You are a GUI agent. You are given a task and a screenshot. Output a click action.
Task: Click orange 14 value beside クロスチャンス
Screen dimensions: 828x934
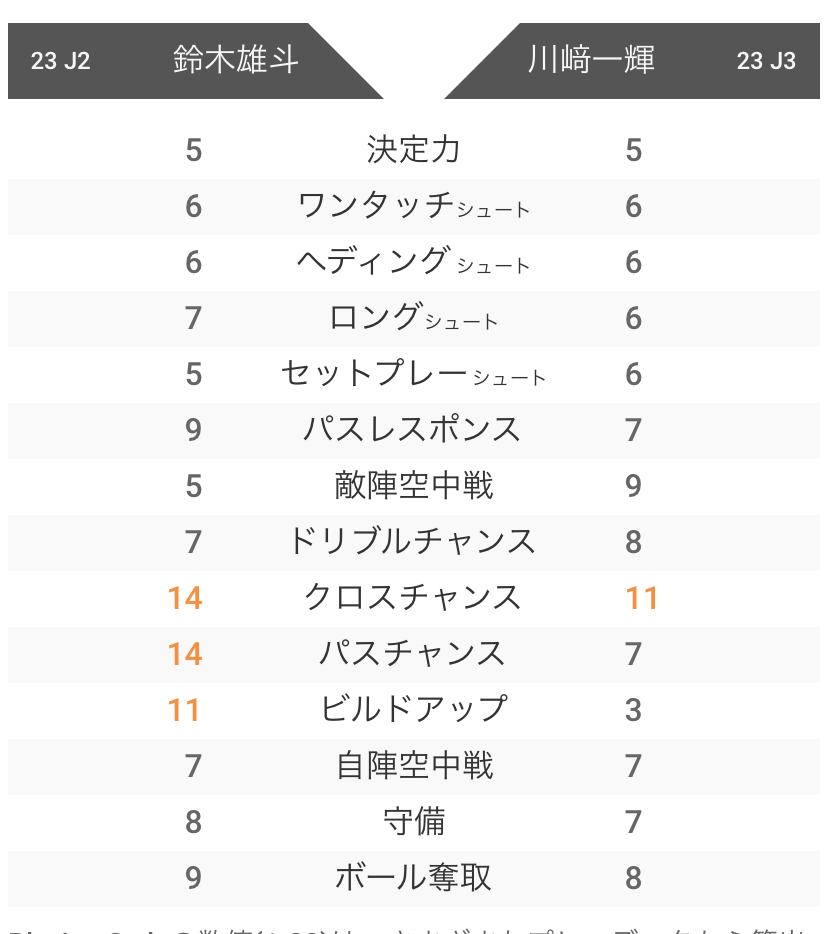185,598
